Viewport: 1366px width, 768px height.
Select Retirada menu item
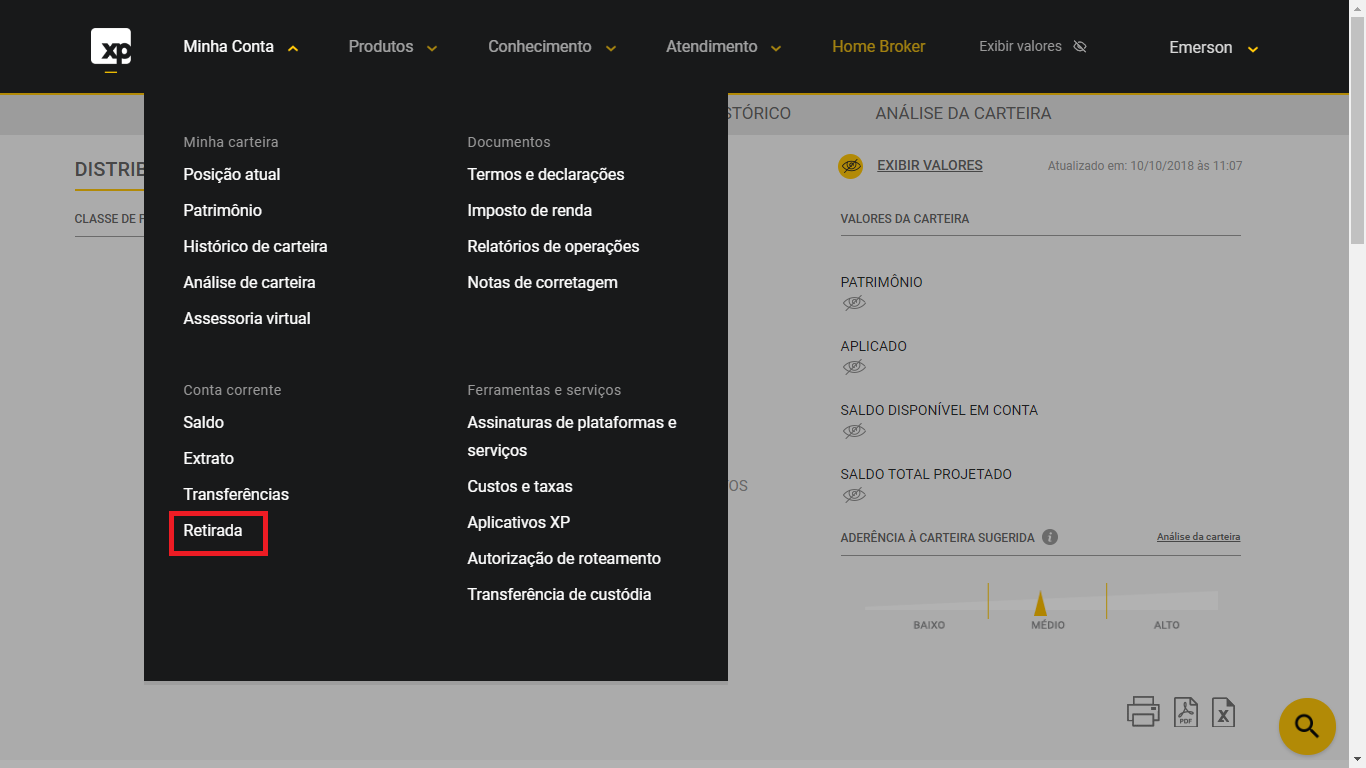point(213,530)
